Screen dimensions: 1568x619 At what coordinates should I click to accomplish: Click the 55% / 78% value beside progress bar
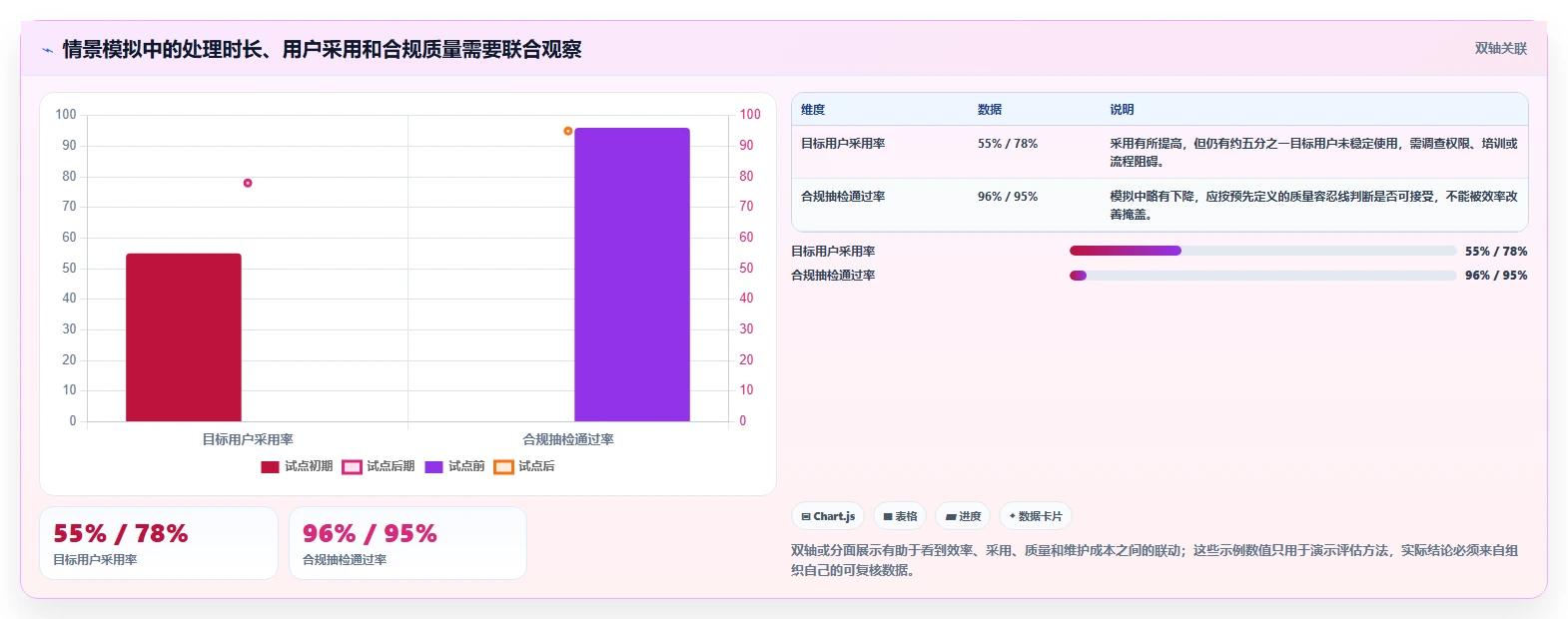(1496, 252)
